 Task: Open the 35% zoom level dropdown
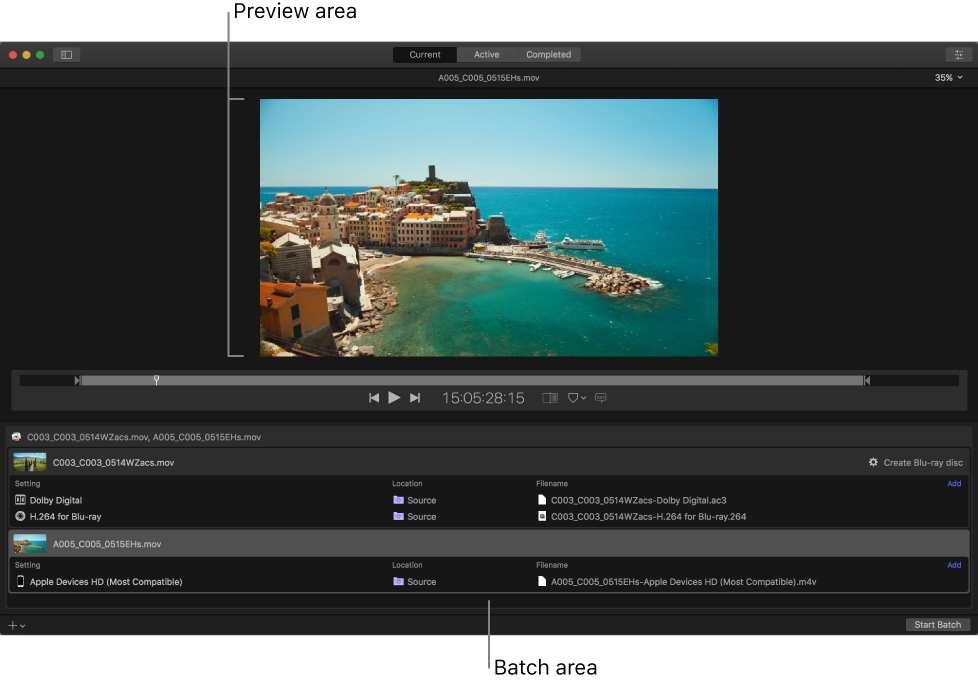pos(947,76)
